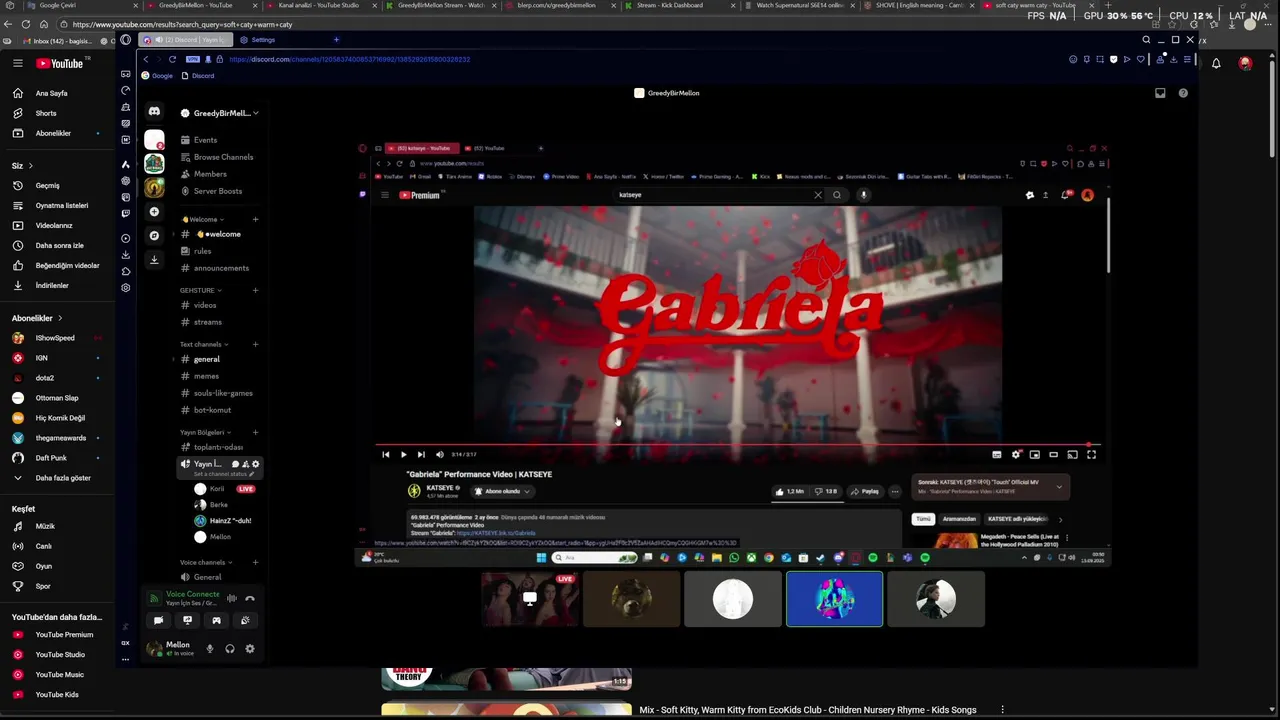Click Add a Server plus icon in Discord
This screenshot has width=1280, height=720.
click(x=154, y=212)
